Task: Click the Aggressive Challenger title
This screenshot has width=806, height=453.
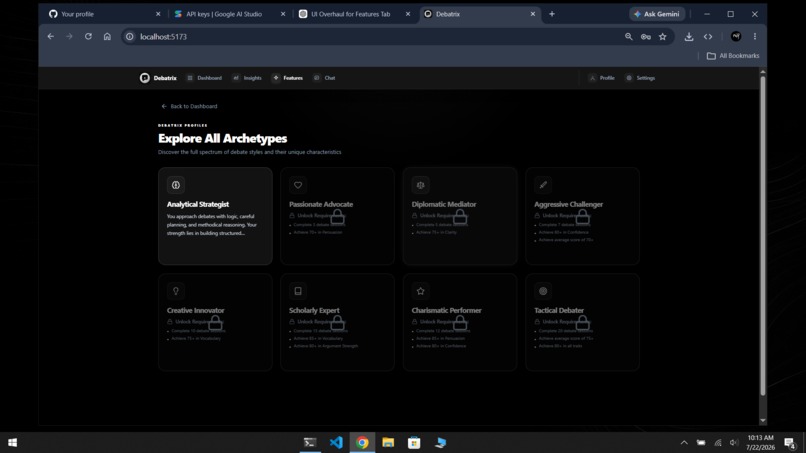Action: point(568,204)
